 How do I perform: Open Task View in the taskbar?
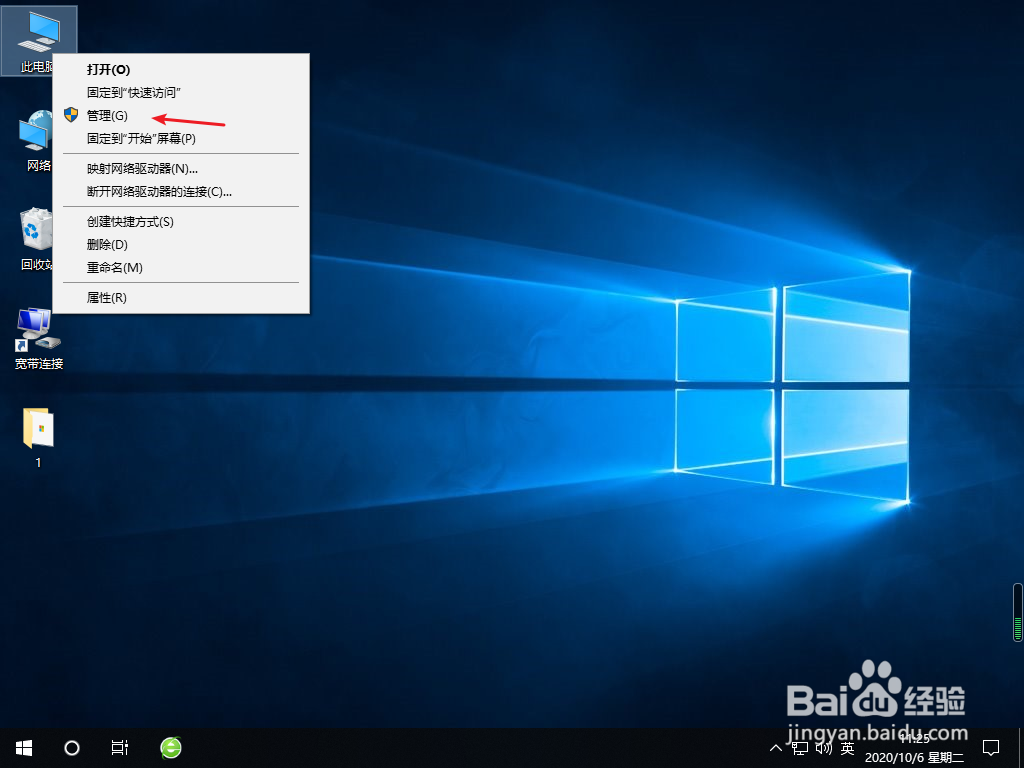(x=120, y=748)
